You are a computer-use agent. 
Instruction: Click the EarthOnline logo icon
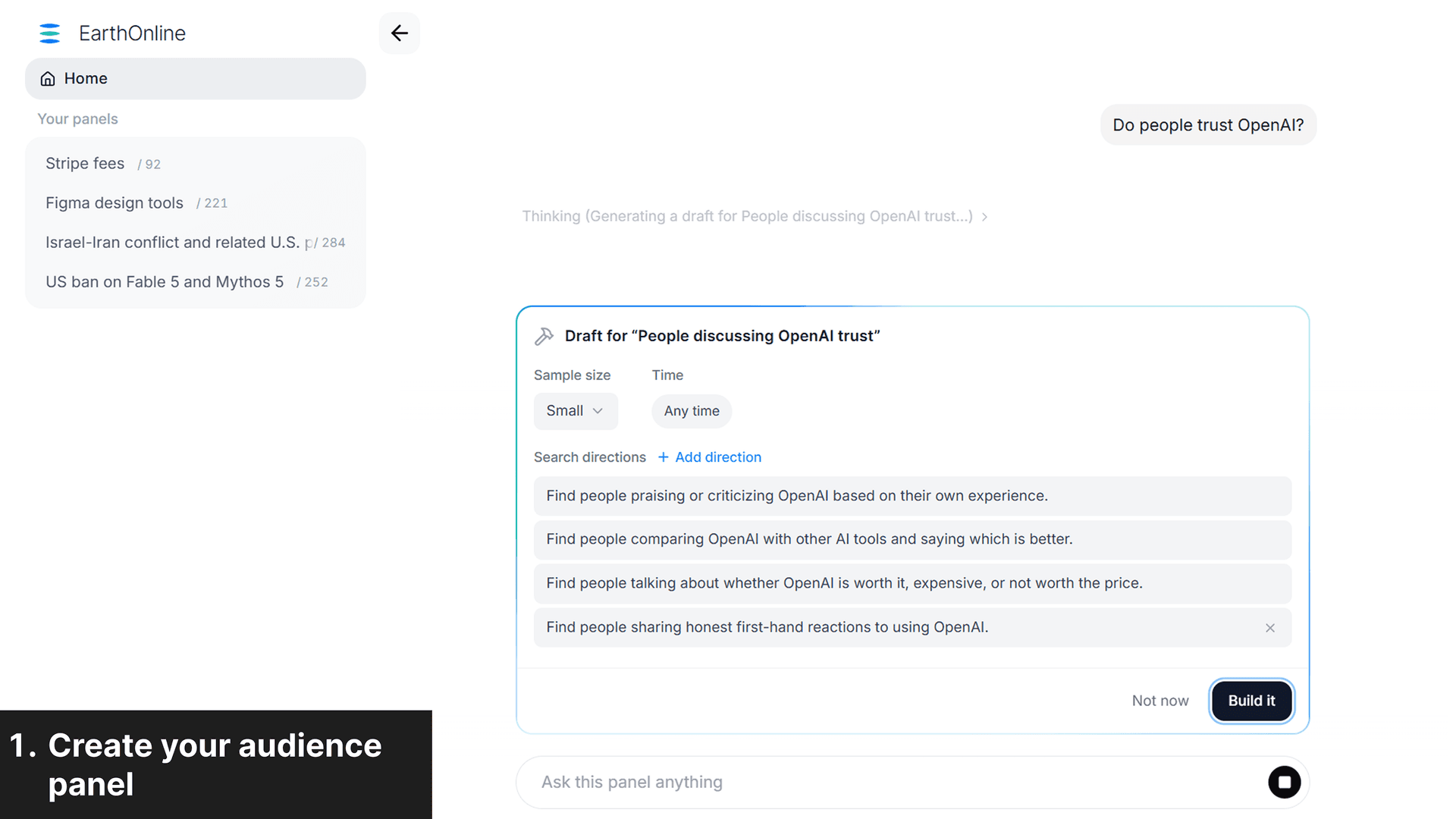(49, 33)
